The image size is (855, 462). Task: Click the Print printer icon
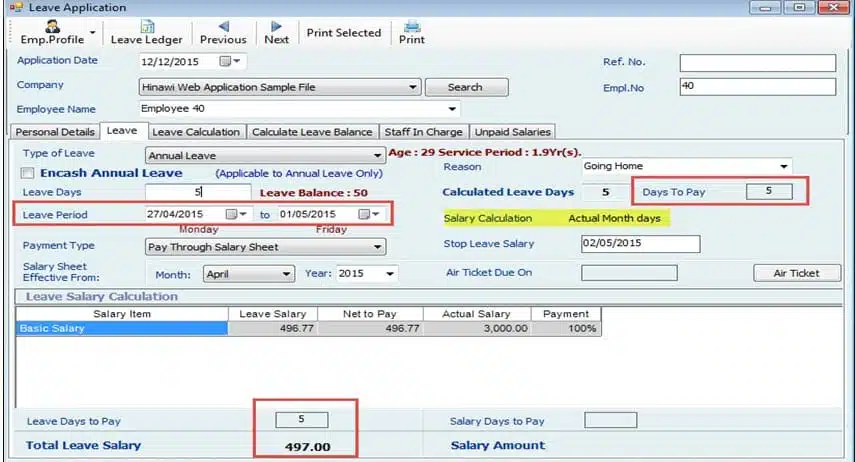(x=411, y=26)
